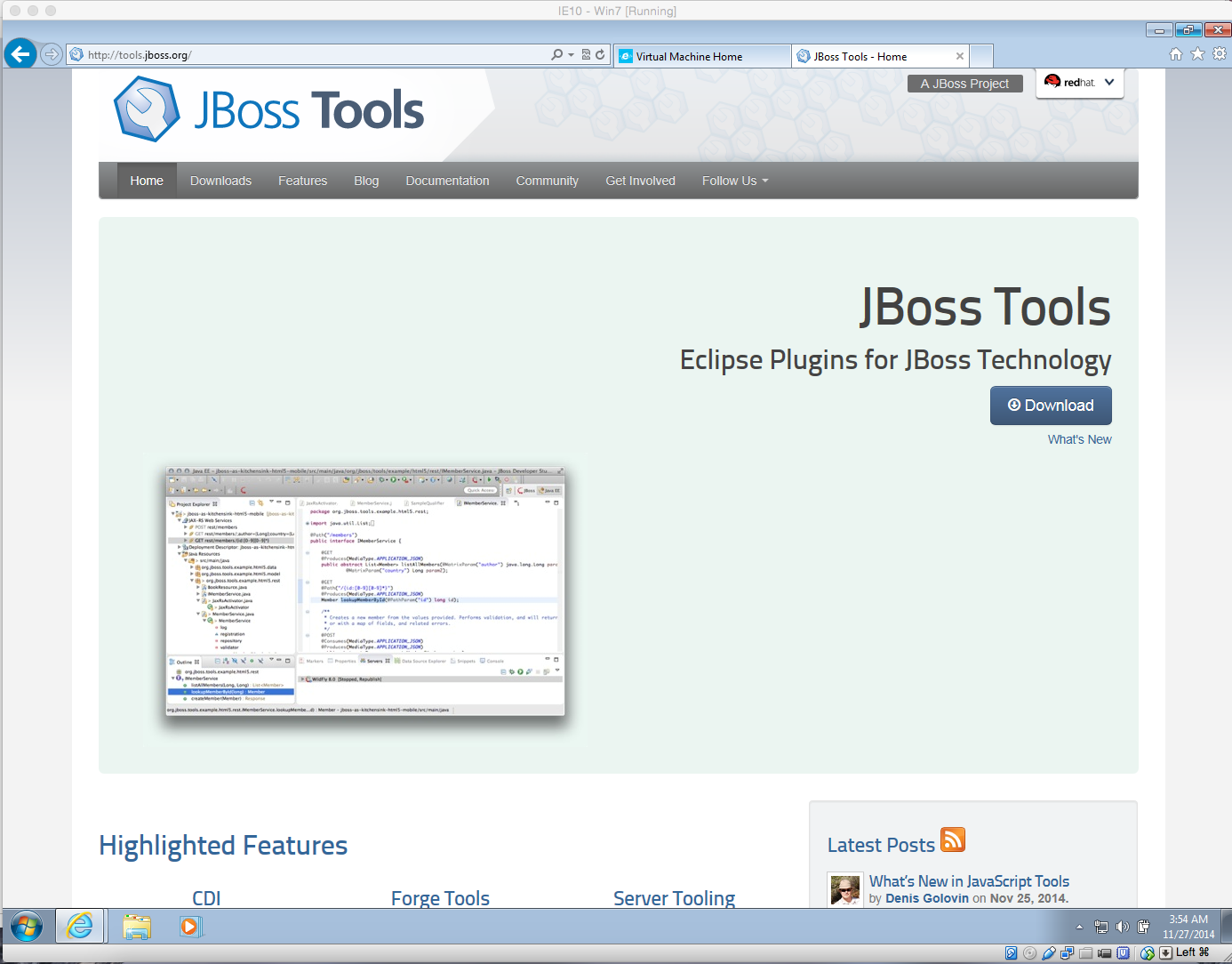Open the Windows Start menu orb
Image resolution: width=1232 pixels, height=964 pixels.
tap(27, 927)
